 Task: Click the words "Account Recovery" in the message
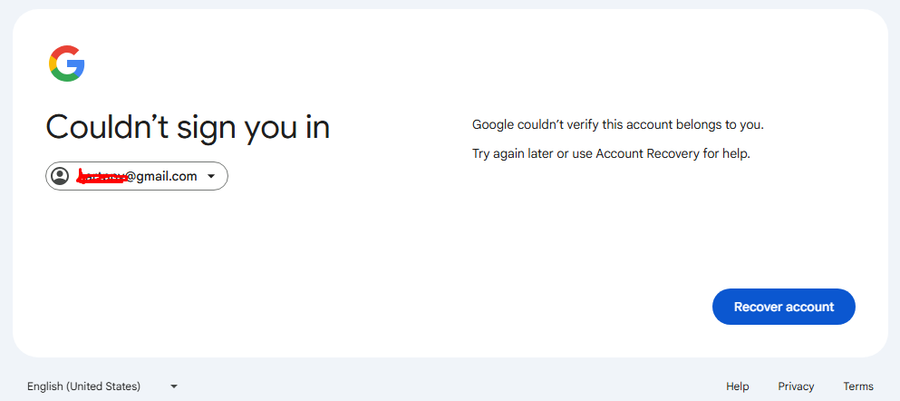(647, 154)
